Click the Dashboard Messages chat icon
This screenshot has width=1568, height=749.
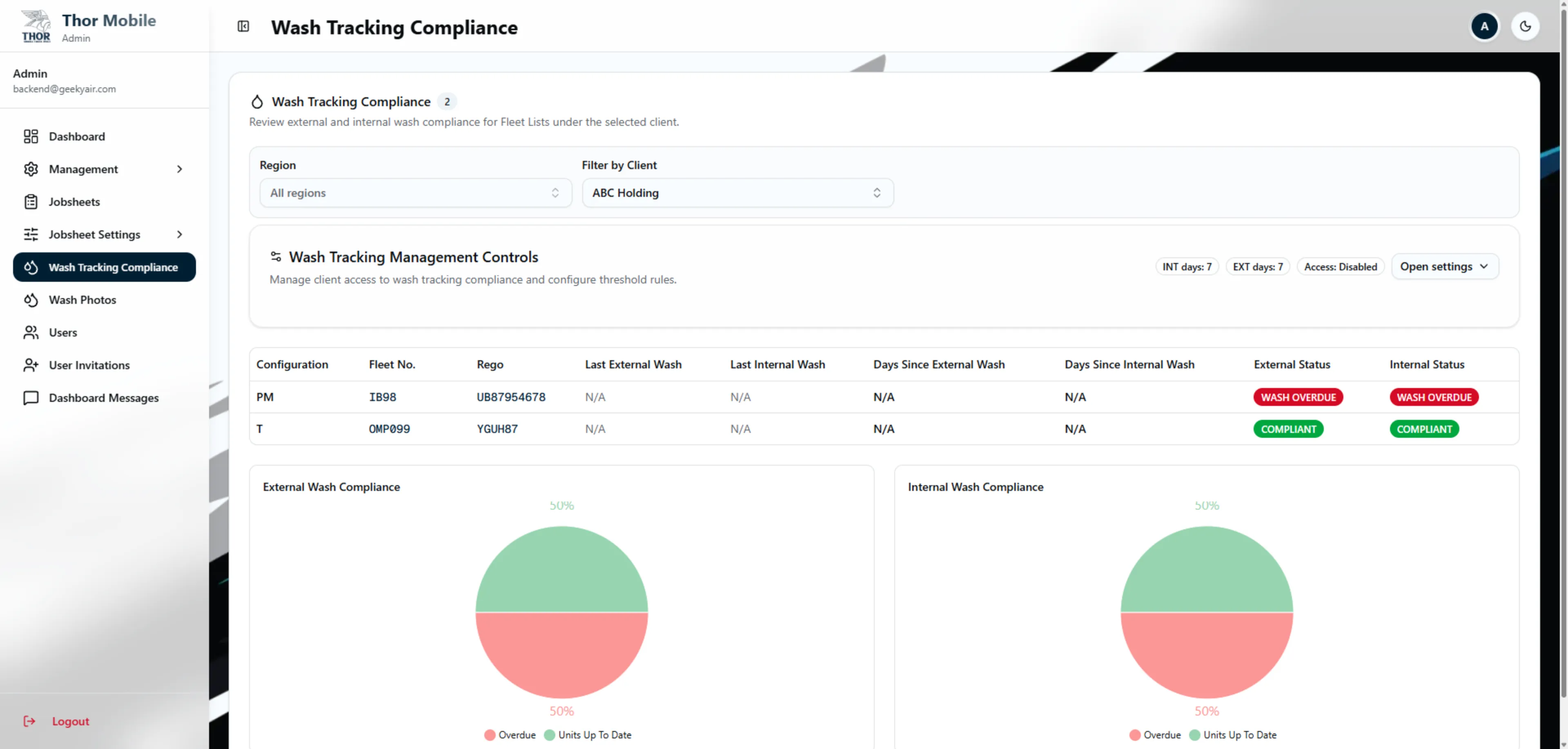point(31,398)
